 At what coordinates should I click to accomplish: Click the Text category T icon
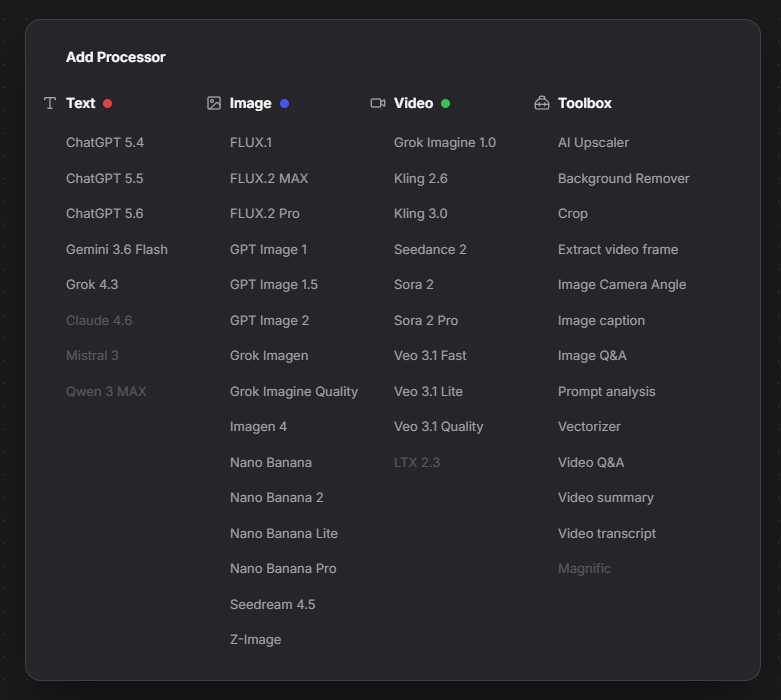[50, 103]
